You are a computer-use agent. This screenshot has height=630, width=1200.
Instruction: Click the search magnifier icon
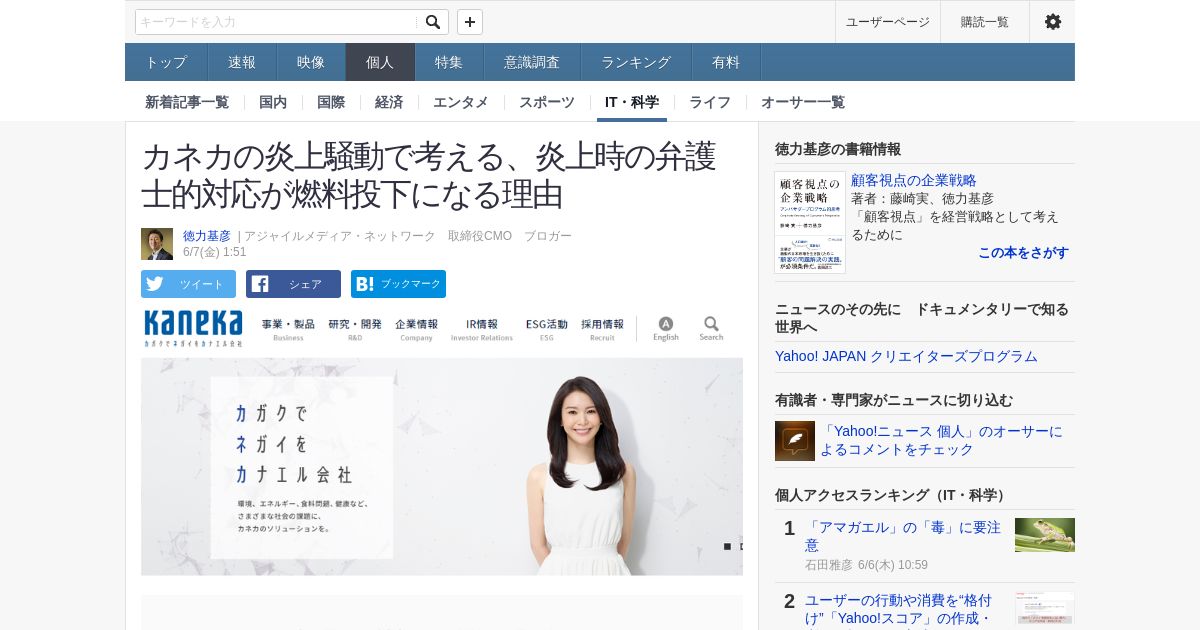click(432, 22)
